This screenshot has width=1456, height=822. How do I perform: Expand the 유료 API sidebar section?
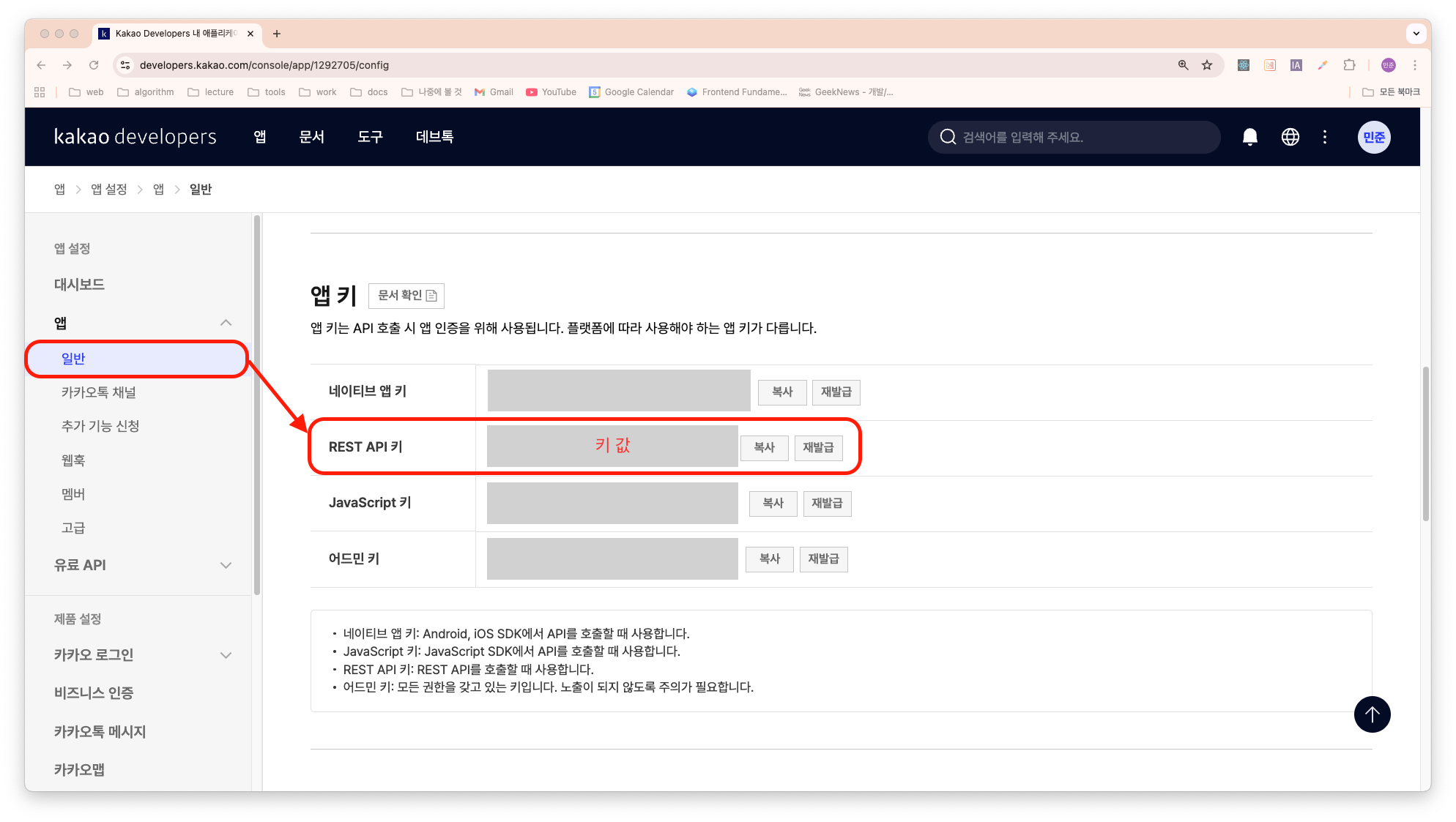[226, 565]
